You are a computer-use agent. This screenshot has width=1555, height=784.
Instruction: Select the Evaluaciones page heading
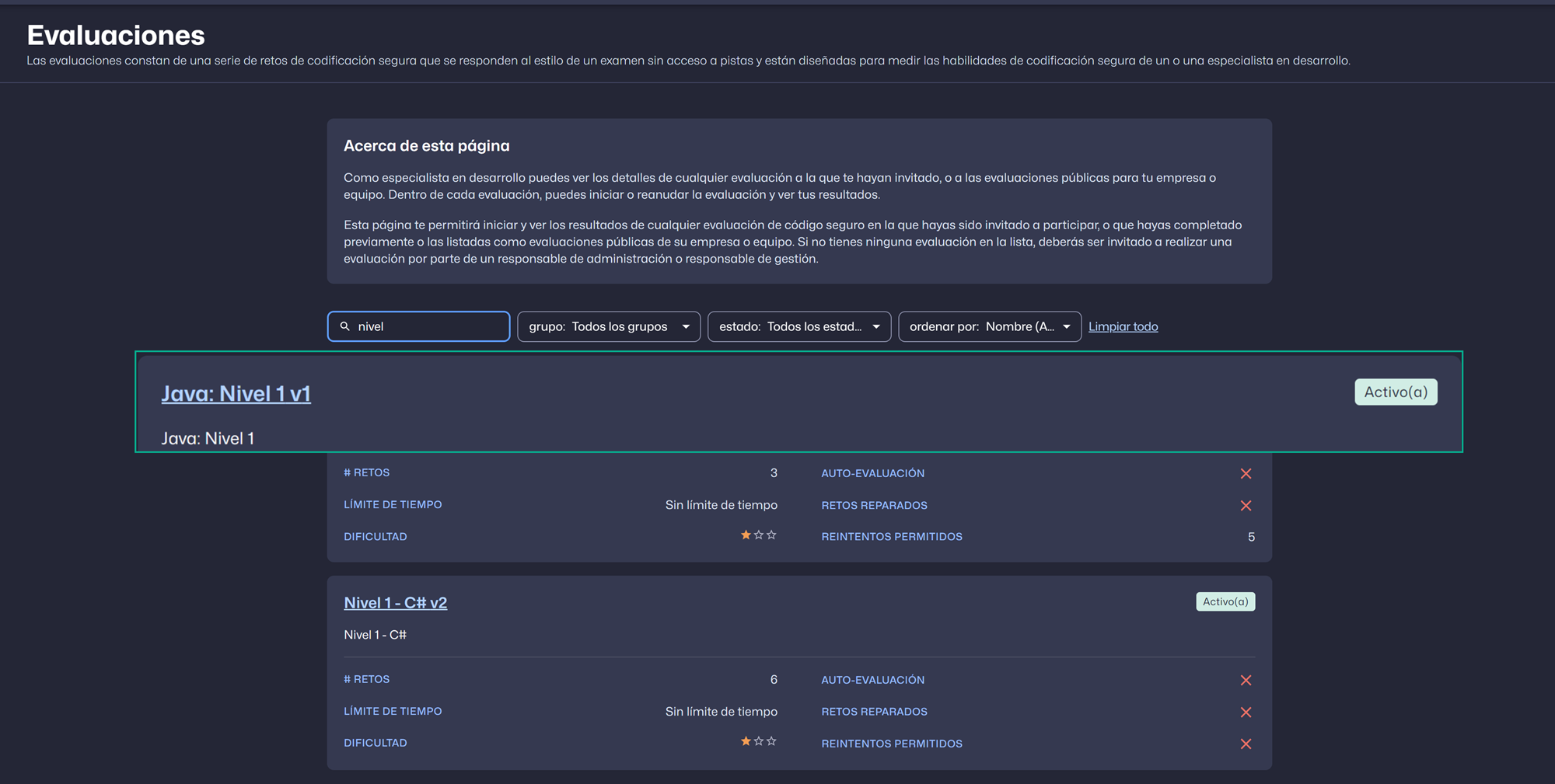116,35
